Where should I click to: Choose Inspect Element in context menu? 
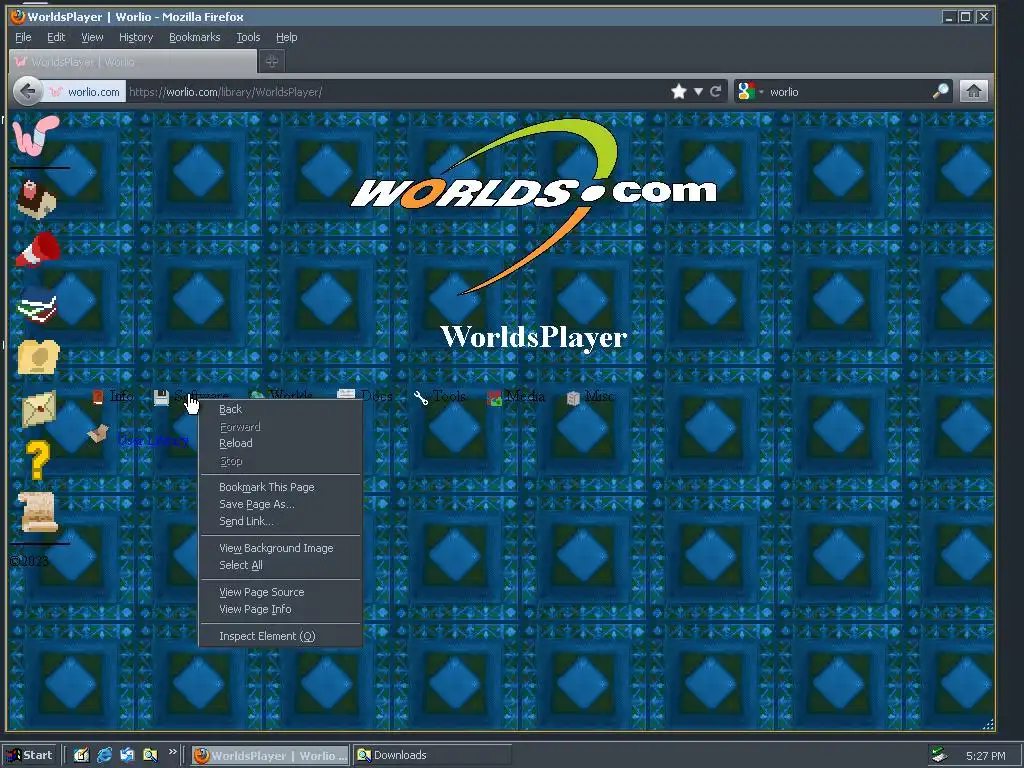[280, 636]
